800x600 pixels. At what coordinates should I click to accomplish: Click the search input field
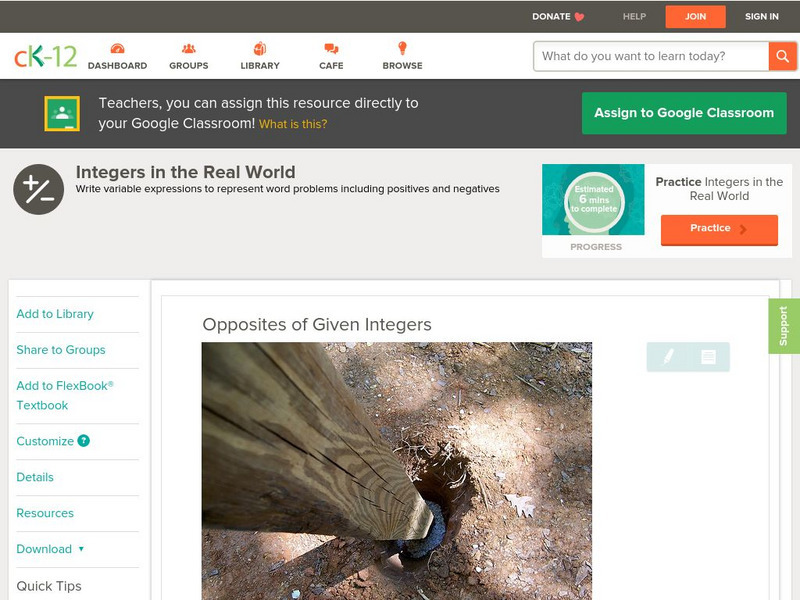click(651, 56)
